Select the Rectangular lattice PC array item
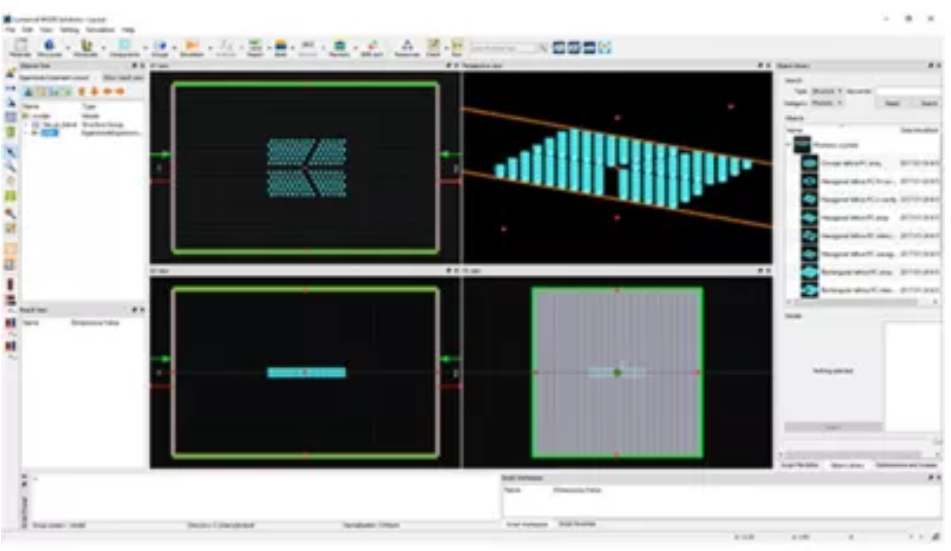 coord(855,272)
